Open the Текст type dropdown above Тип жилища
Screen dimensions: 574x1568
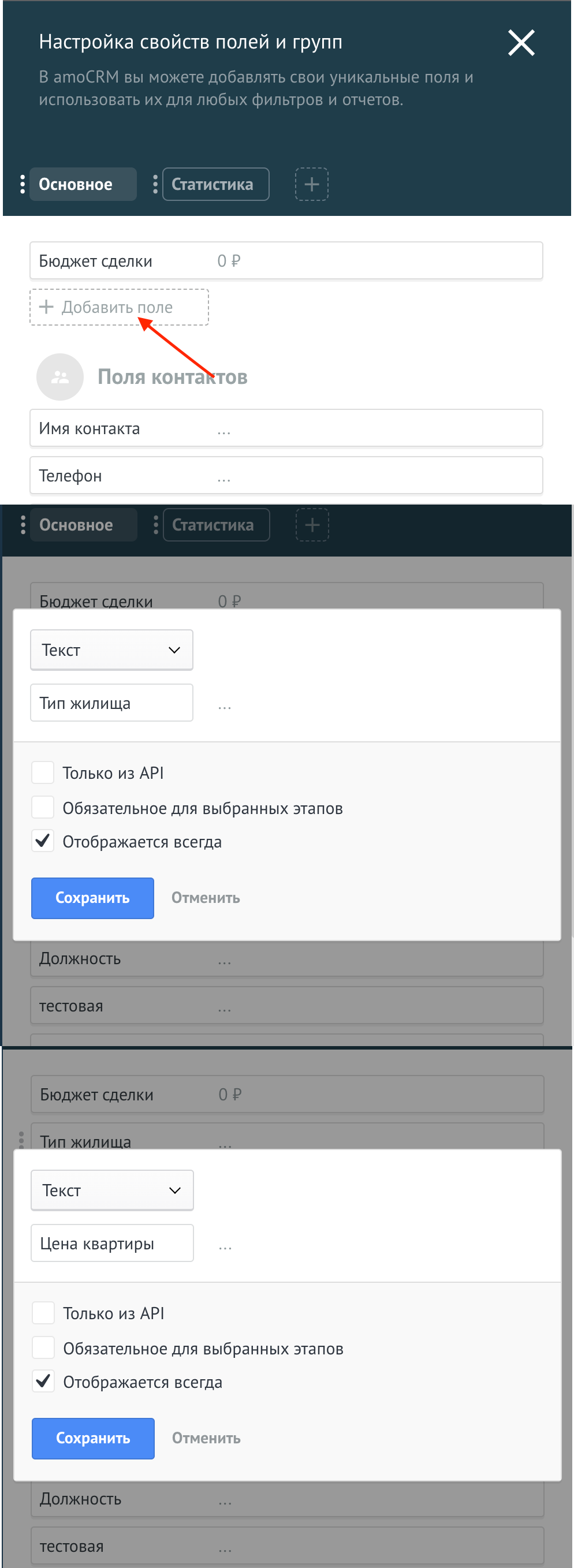coord(111,650)
